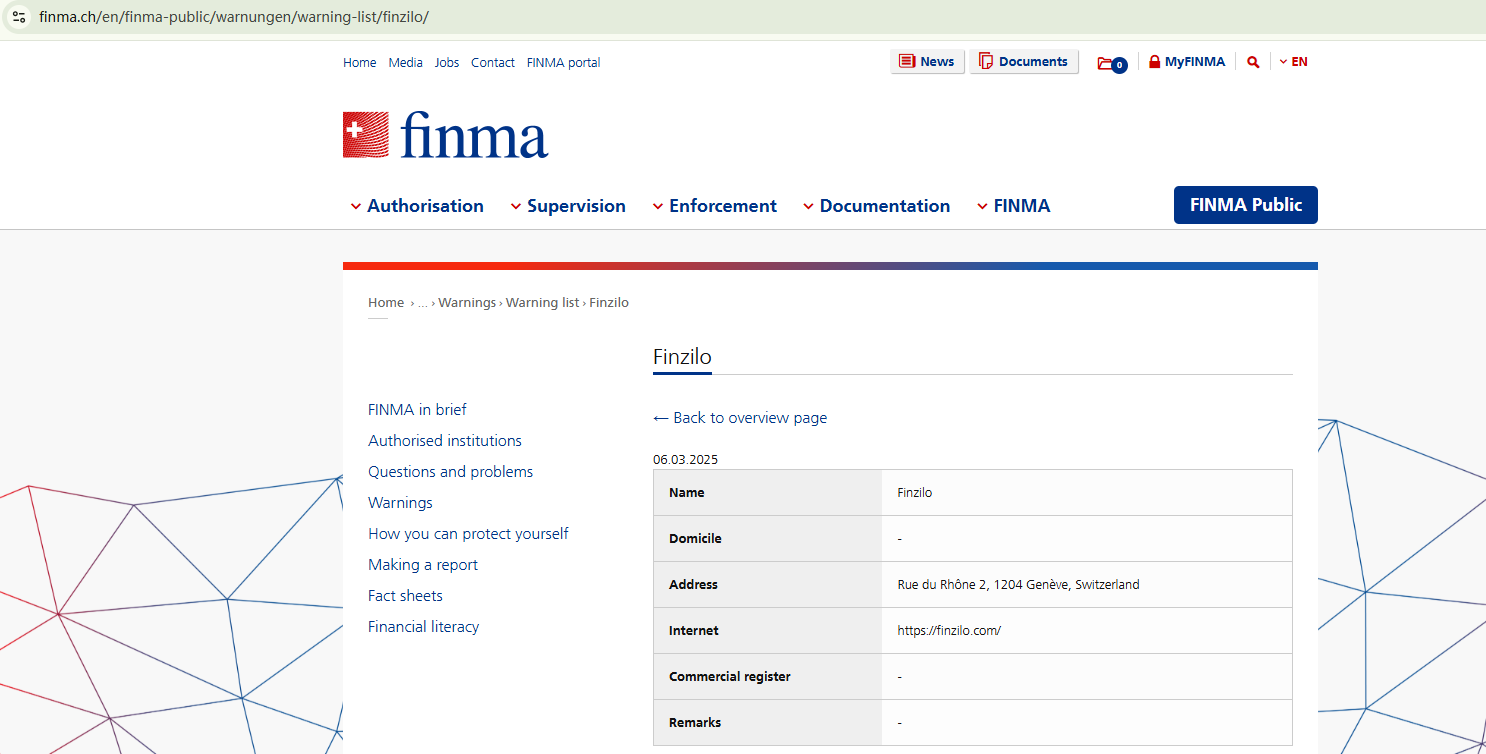Open the News button
The image size is (1486, 754).
(x=927, y=62)
